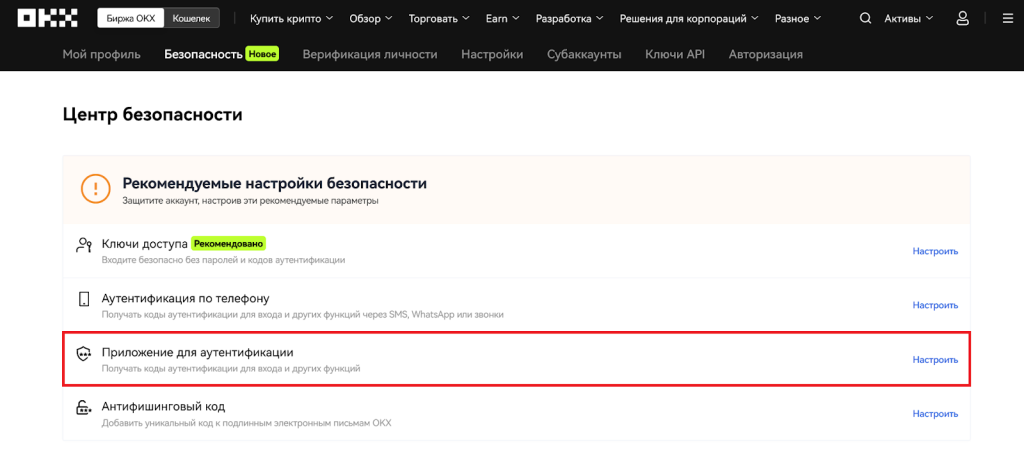The image size is (1024, 452).
Task: Click the authenticator app shield icon
Action: coord(84,354)
